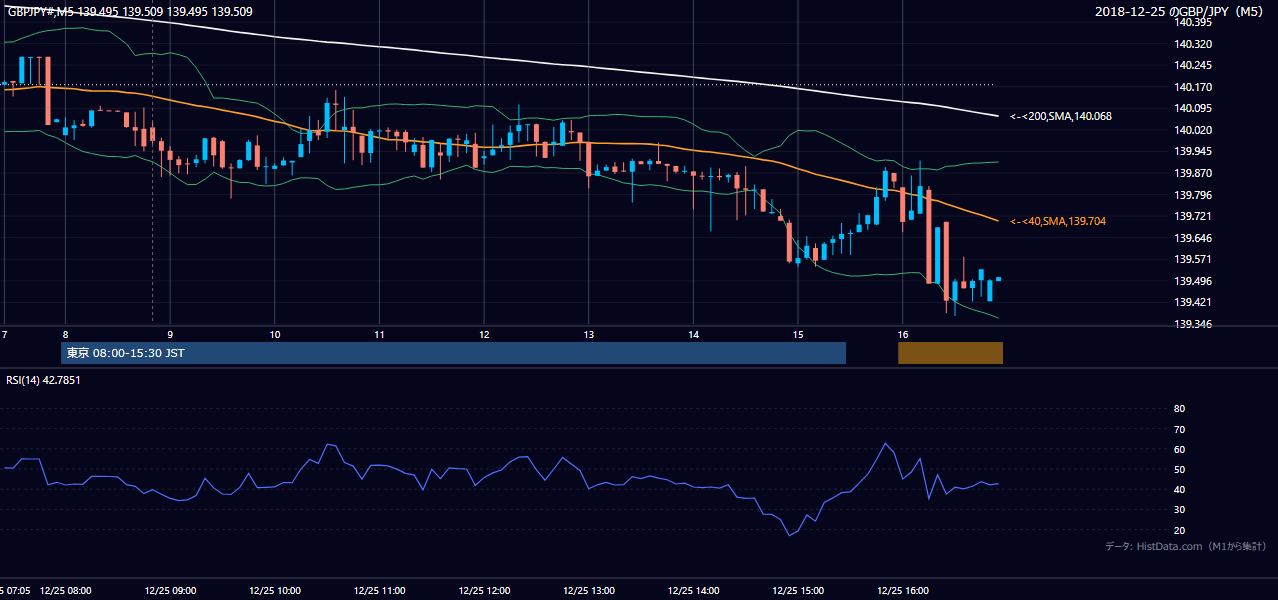
Task: Click RSI scale level 70
Action: click(1179, 429)
